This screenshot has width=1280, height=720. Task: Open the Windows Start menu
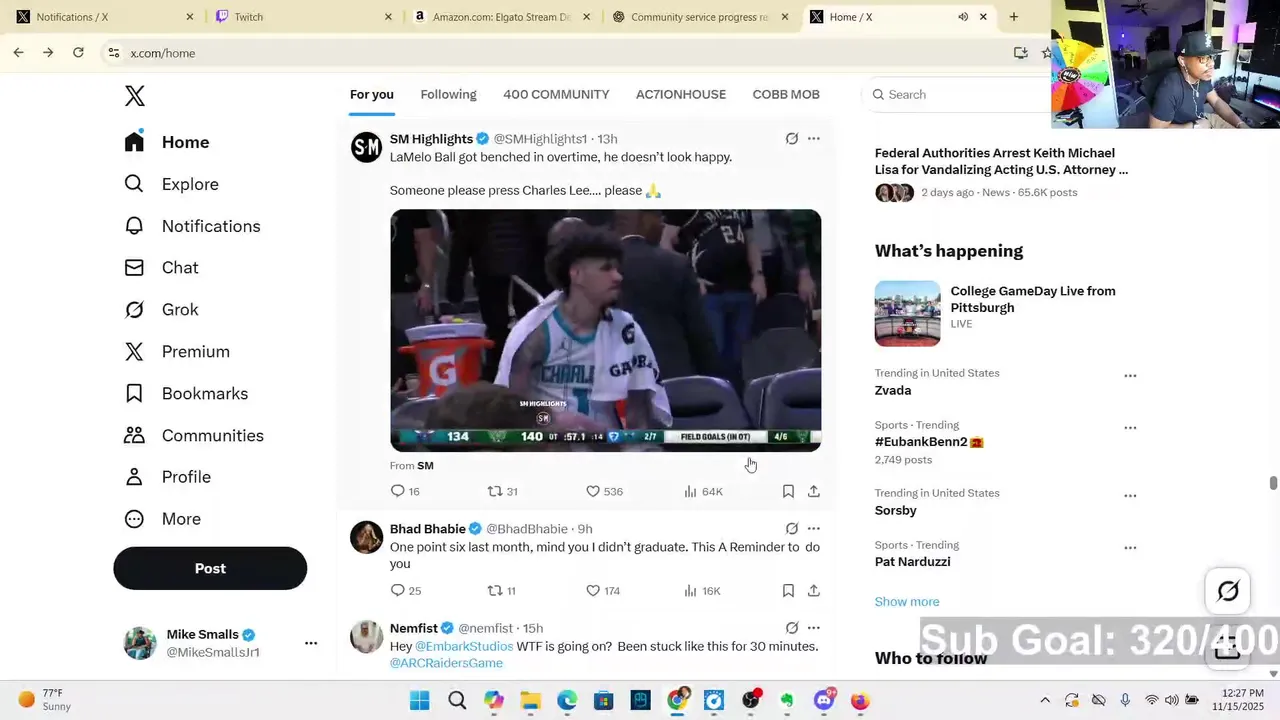pos(420,700)
